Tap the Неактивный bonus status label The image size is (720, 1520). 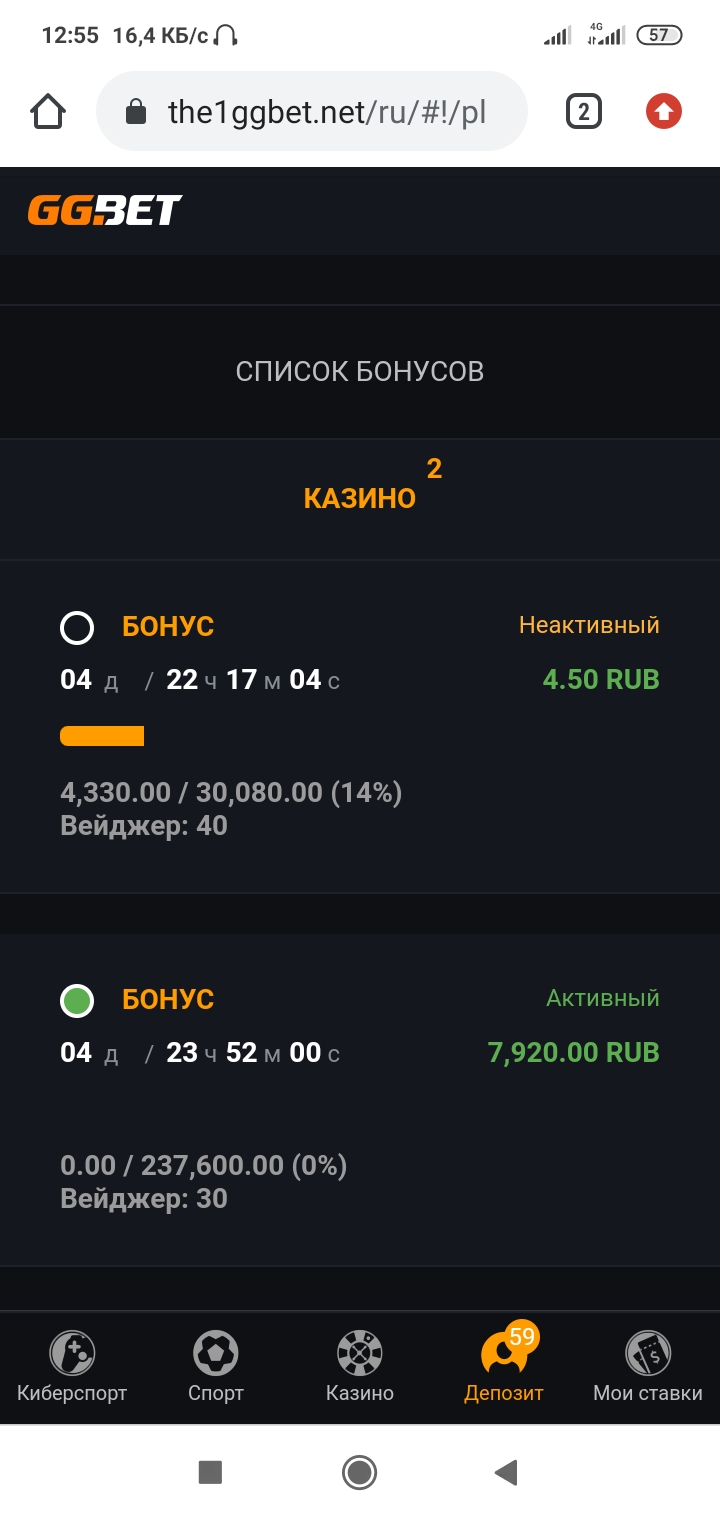[589, 626]
